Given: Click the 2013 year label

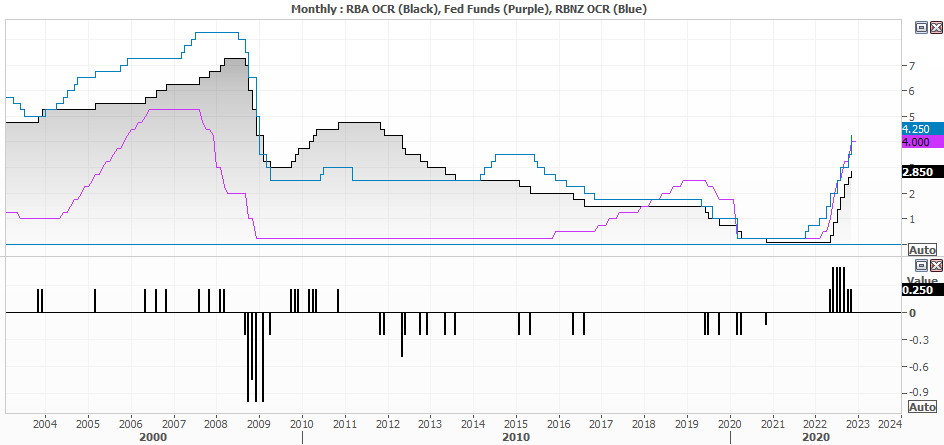Looking at the screenshot, I should tap(430, 423).
